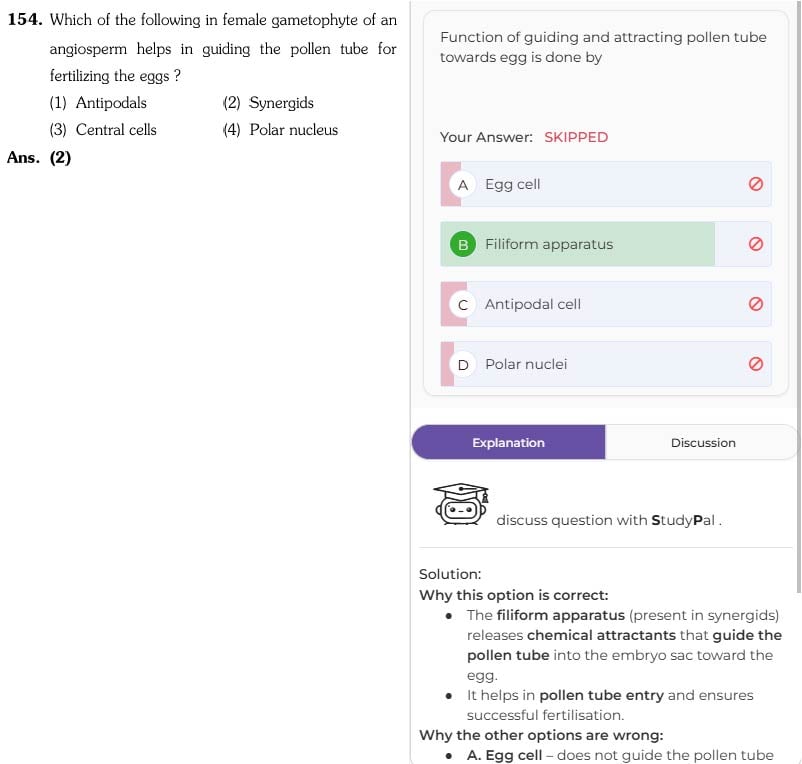This screenshot has width=802, height=764.
Task: Choose the Egg cell answer row
Action: (x=606, y=184)
